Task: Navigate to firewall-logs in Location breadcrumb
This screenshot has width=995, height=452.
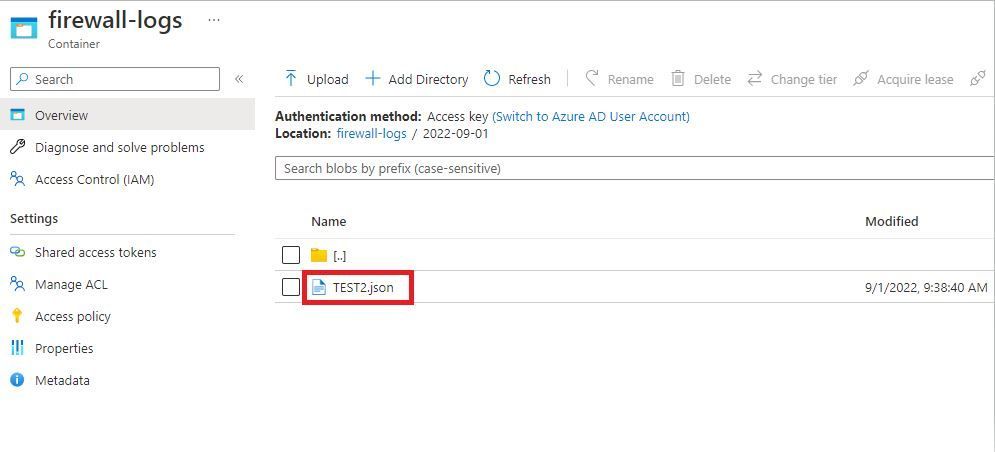Action: click(372, 134)
